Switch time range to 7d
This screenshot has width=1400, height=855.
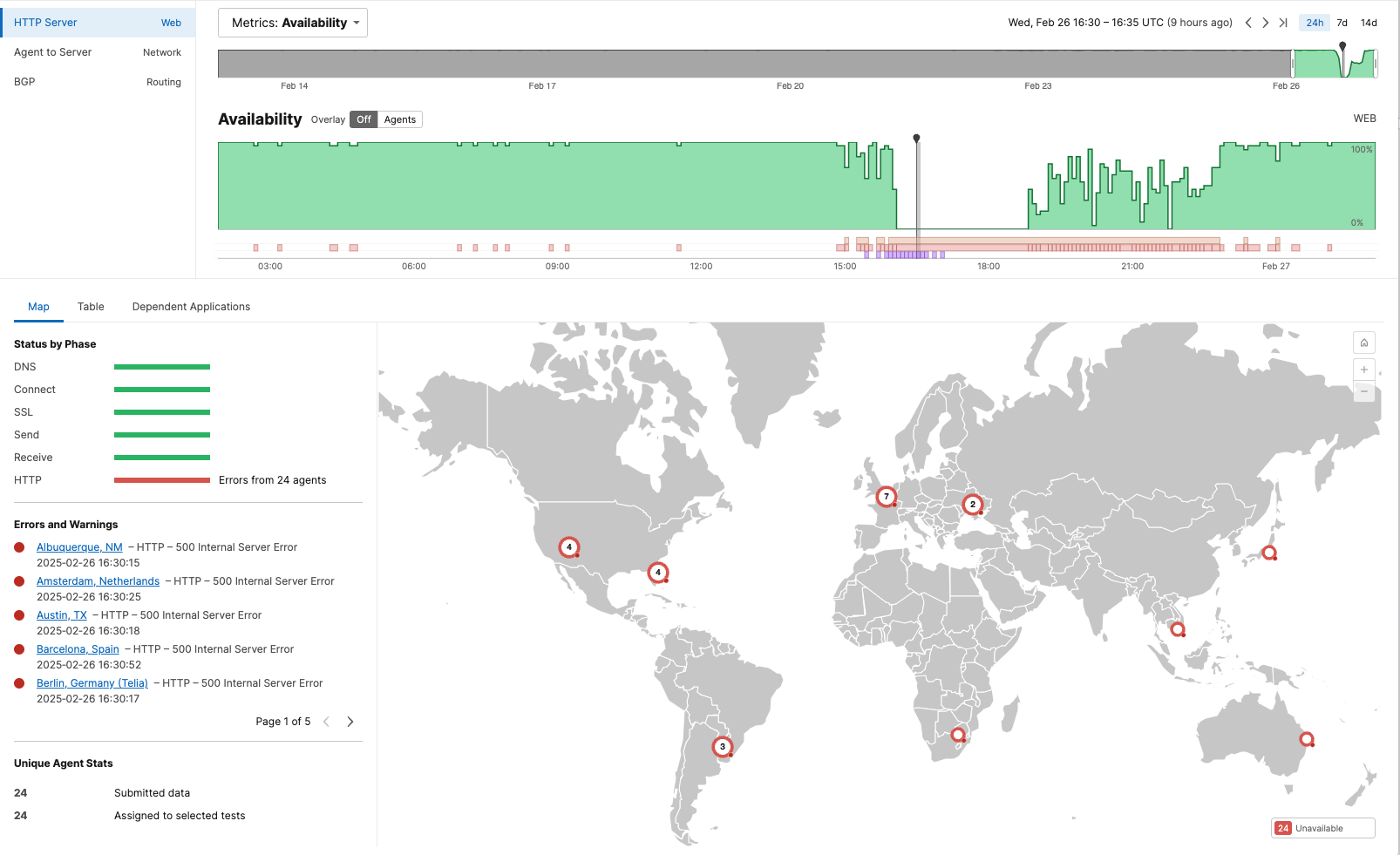click(1342, 23)
